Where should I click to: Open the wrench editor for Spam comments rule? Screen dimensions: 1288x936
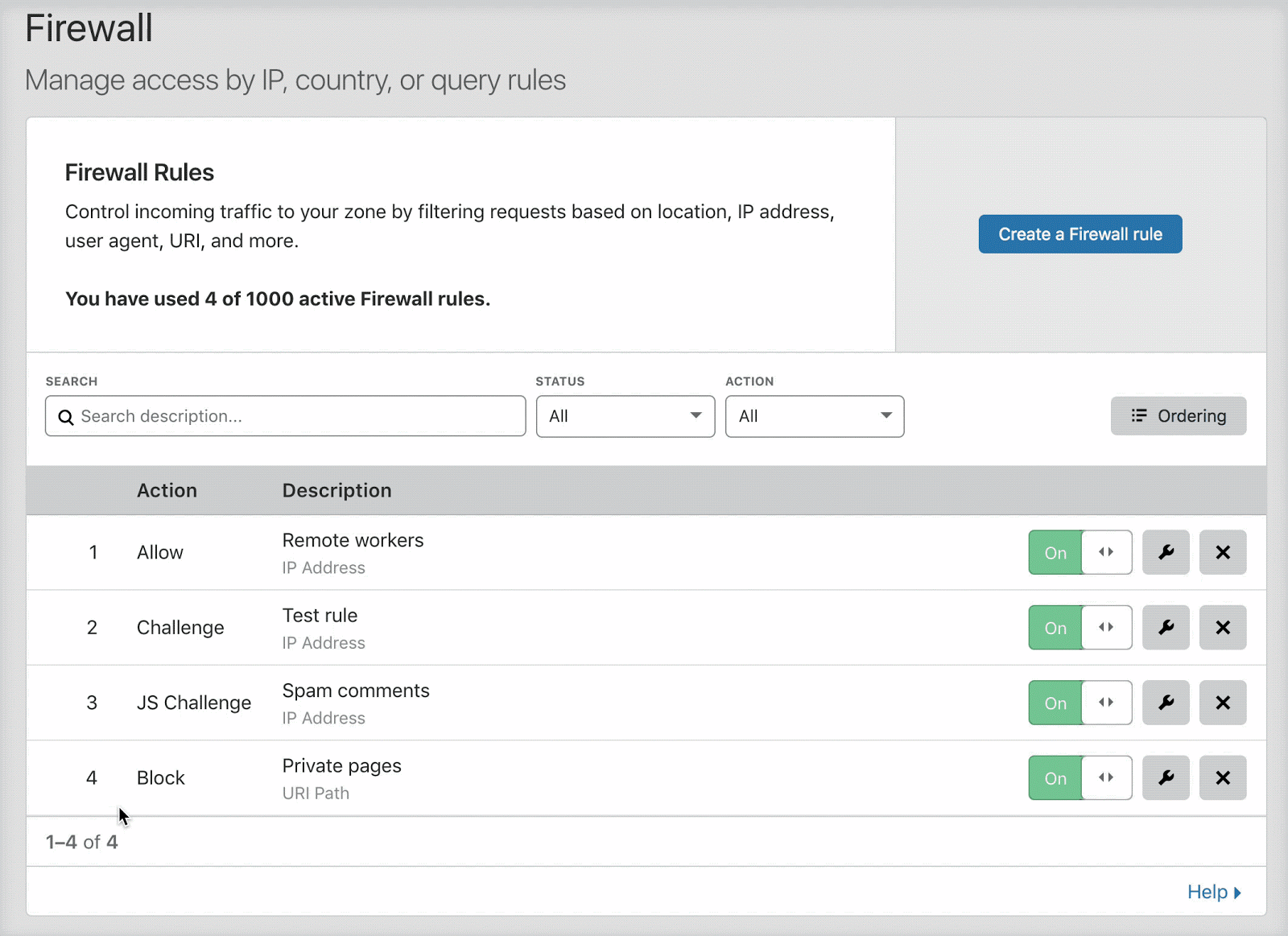pos(1166,703)
